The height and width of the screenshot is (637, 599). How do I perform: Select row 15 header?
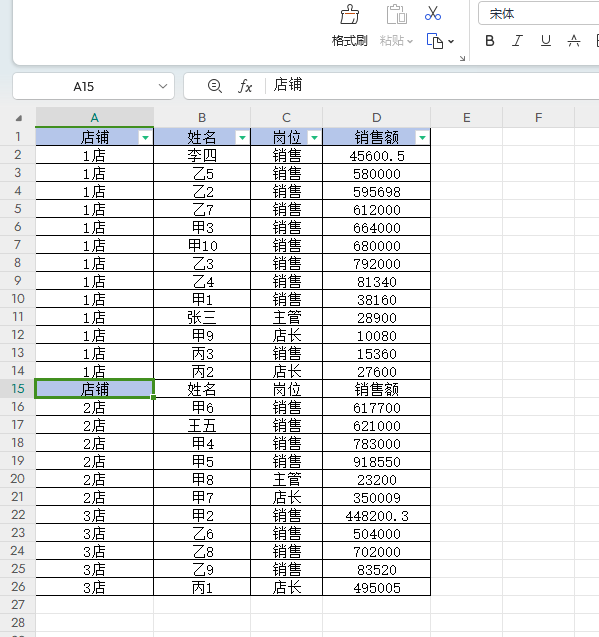[18, 389]
